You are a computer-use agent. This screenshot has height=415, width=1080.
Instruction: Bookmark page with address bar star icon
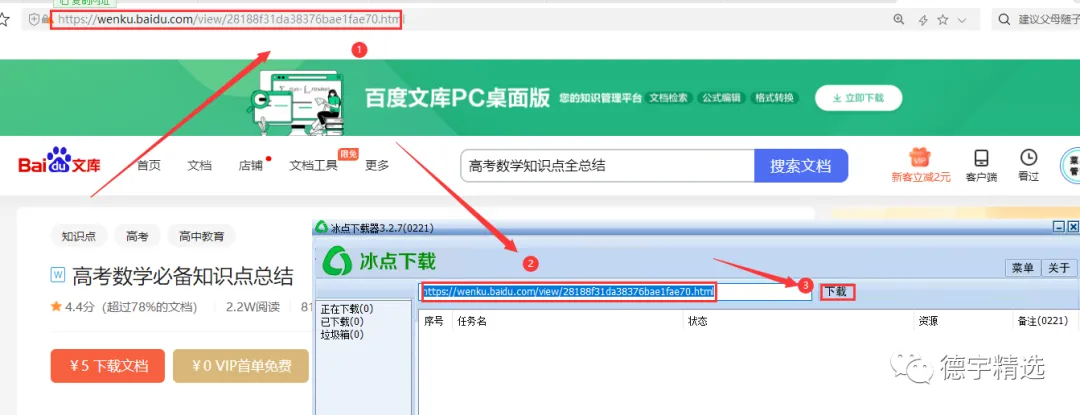coord(944,20)
